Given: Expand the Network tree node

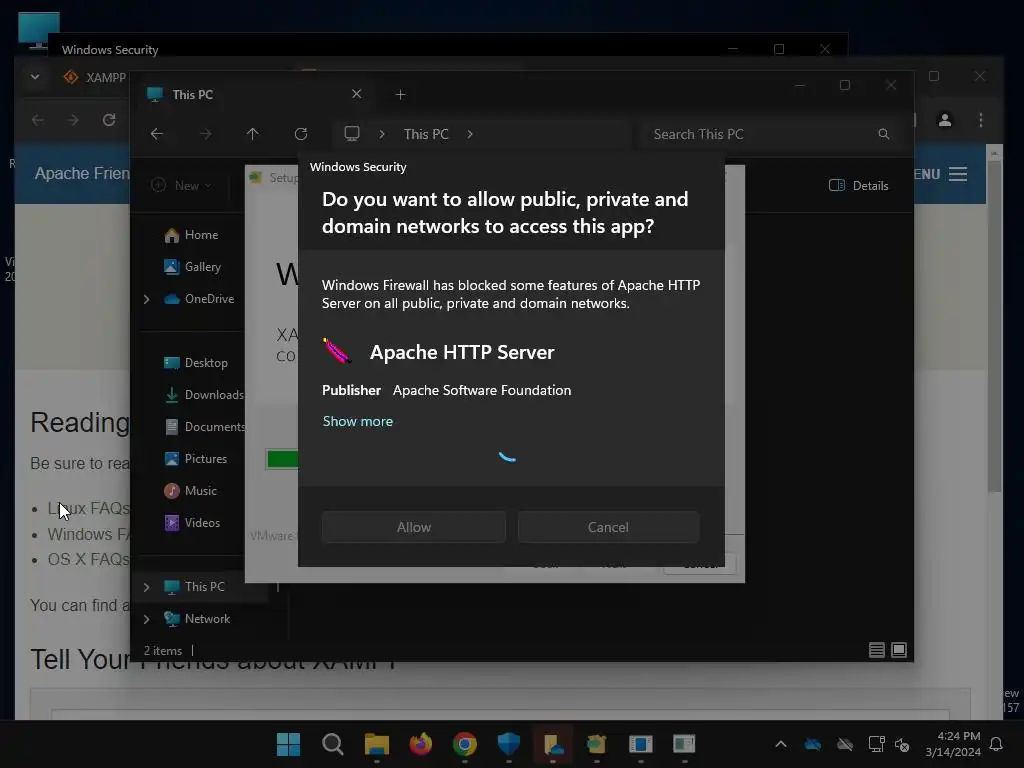Looking at the screenshot, I should point(146,619).
